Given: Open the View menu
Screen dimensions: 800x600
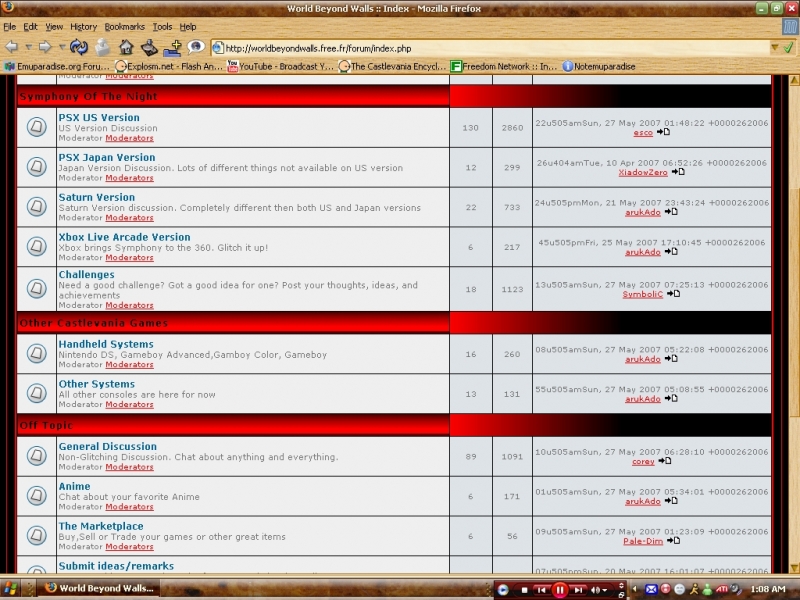Looking at the screenshot, I should tap(54, 27).
